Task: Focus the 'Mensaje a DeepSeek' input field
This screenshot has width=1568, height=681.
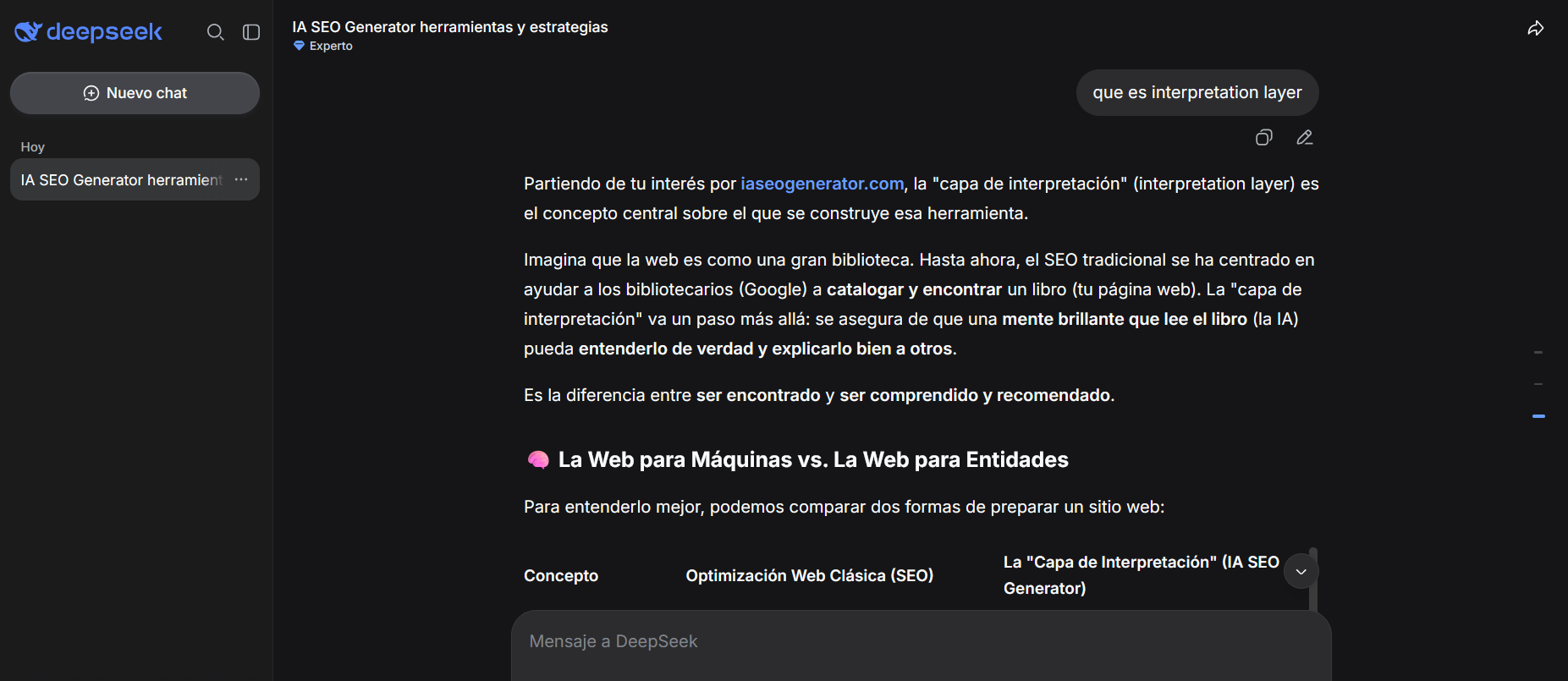Action: click(921, 641)
